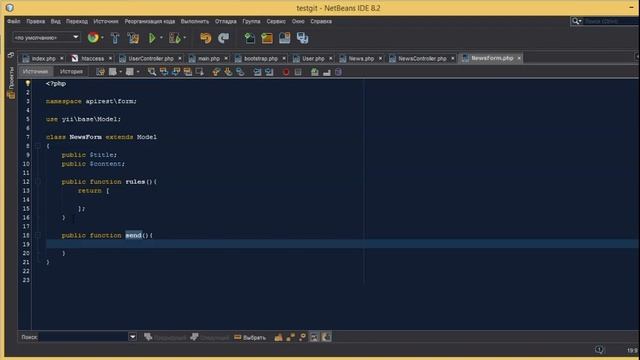This screenshot has height=360, width=640.
Task: Toggle Whole Words icon in find bar
Action: tap(291, 337)
